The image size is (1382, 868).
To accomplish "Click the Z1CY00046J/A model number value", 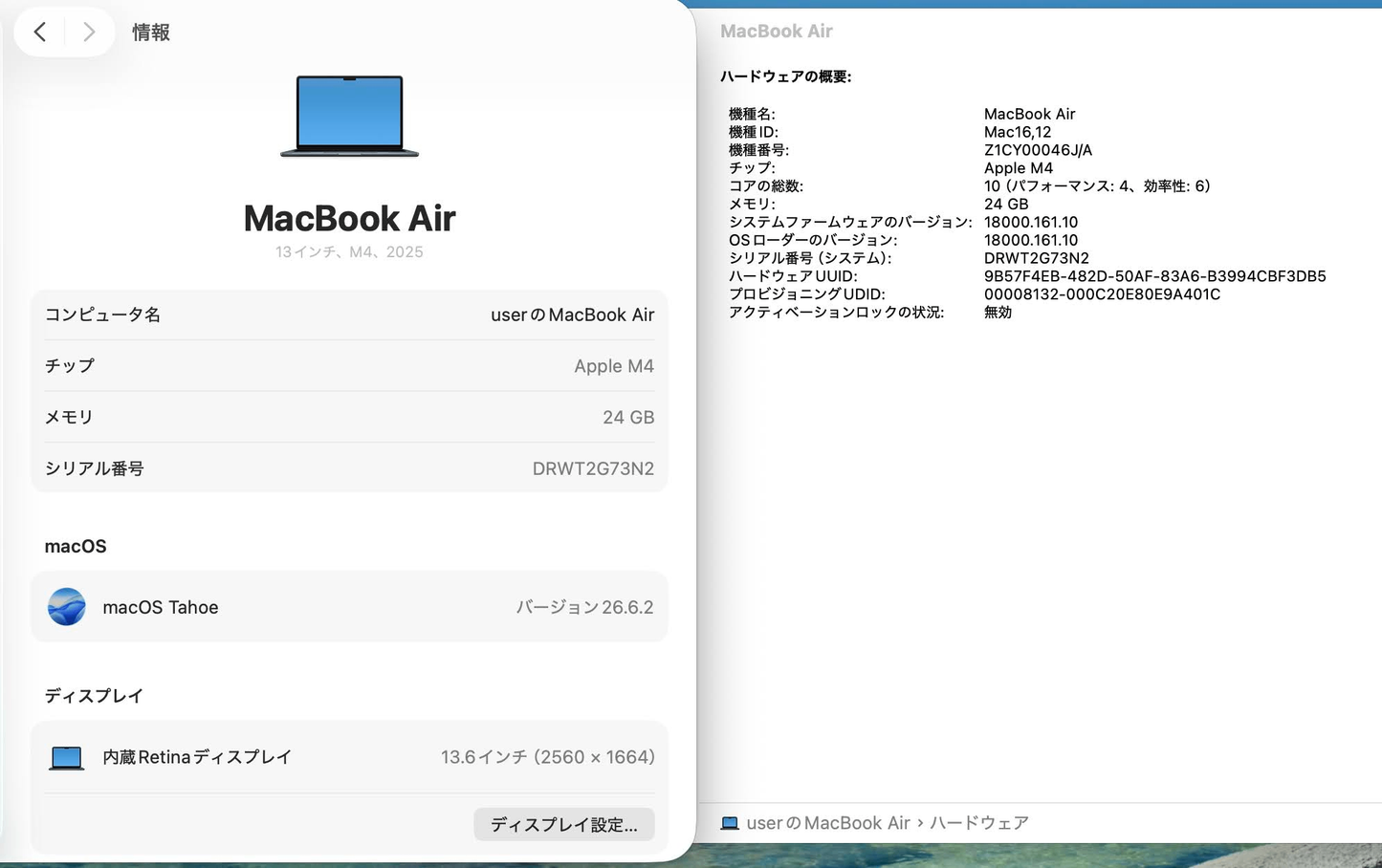I will click(x=1038, y=150).
